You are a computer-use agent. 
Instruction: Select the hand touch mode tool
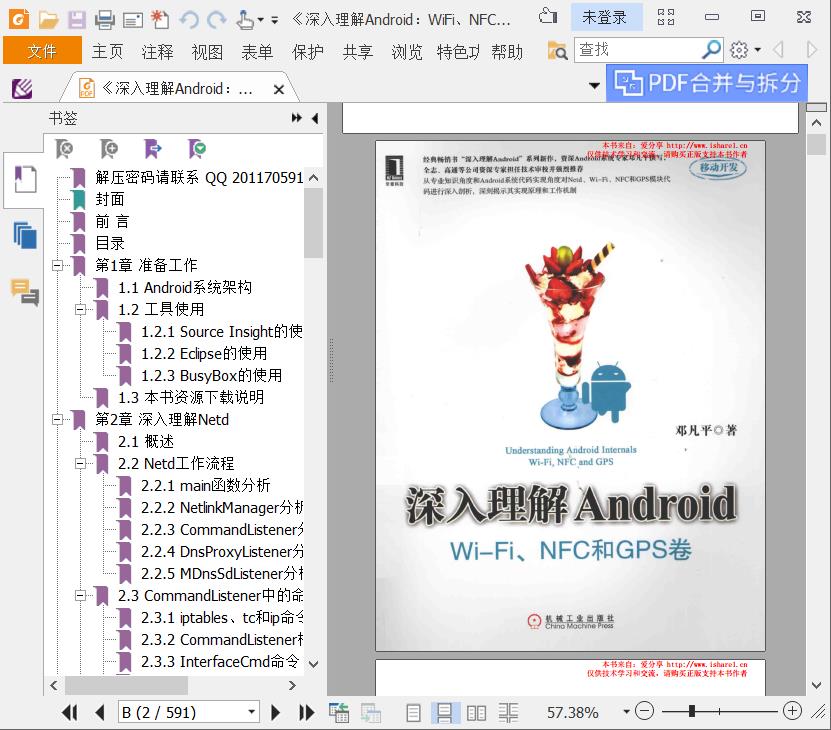[245, 20]
